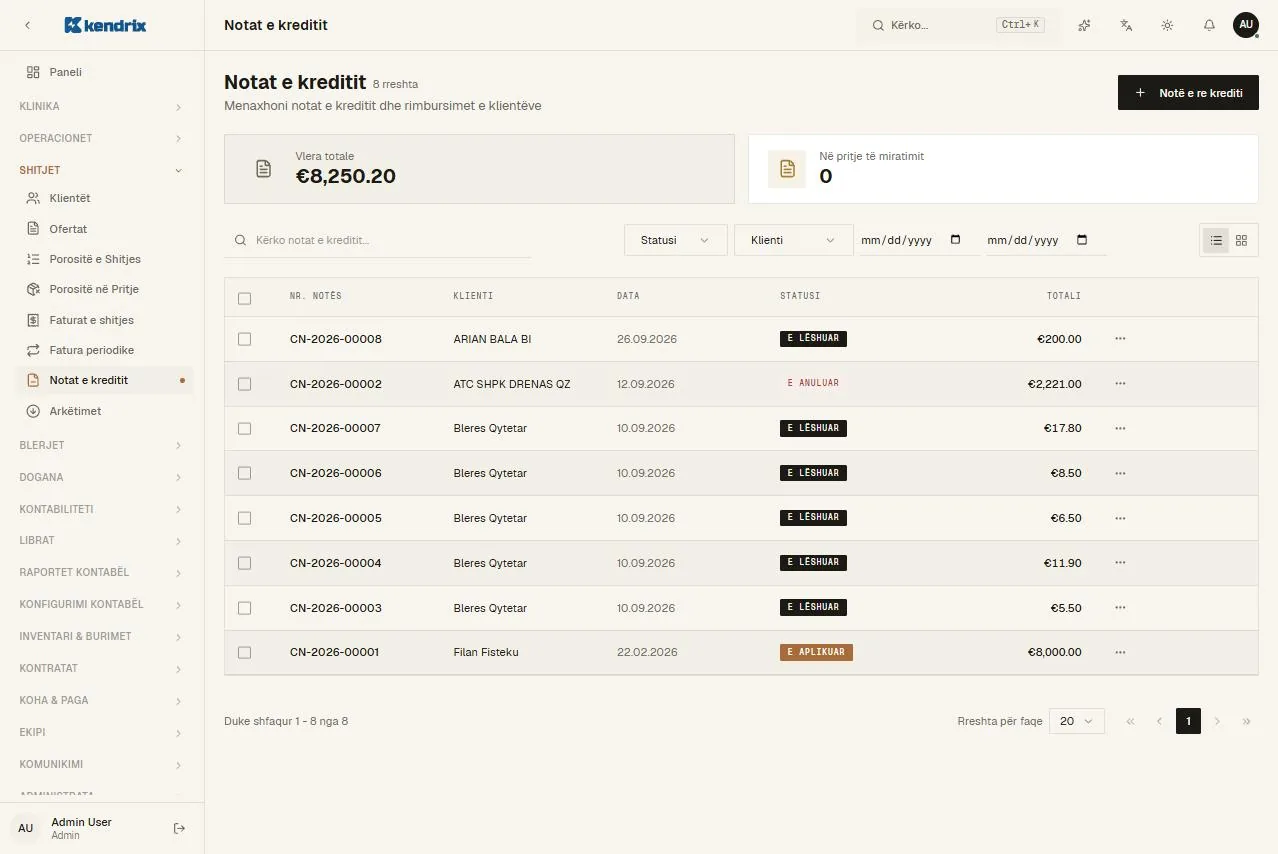Select the CN-2026-00007 row checkbox
Viewport: 1278px width, 854px height.
[244, 428]
